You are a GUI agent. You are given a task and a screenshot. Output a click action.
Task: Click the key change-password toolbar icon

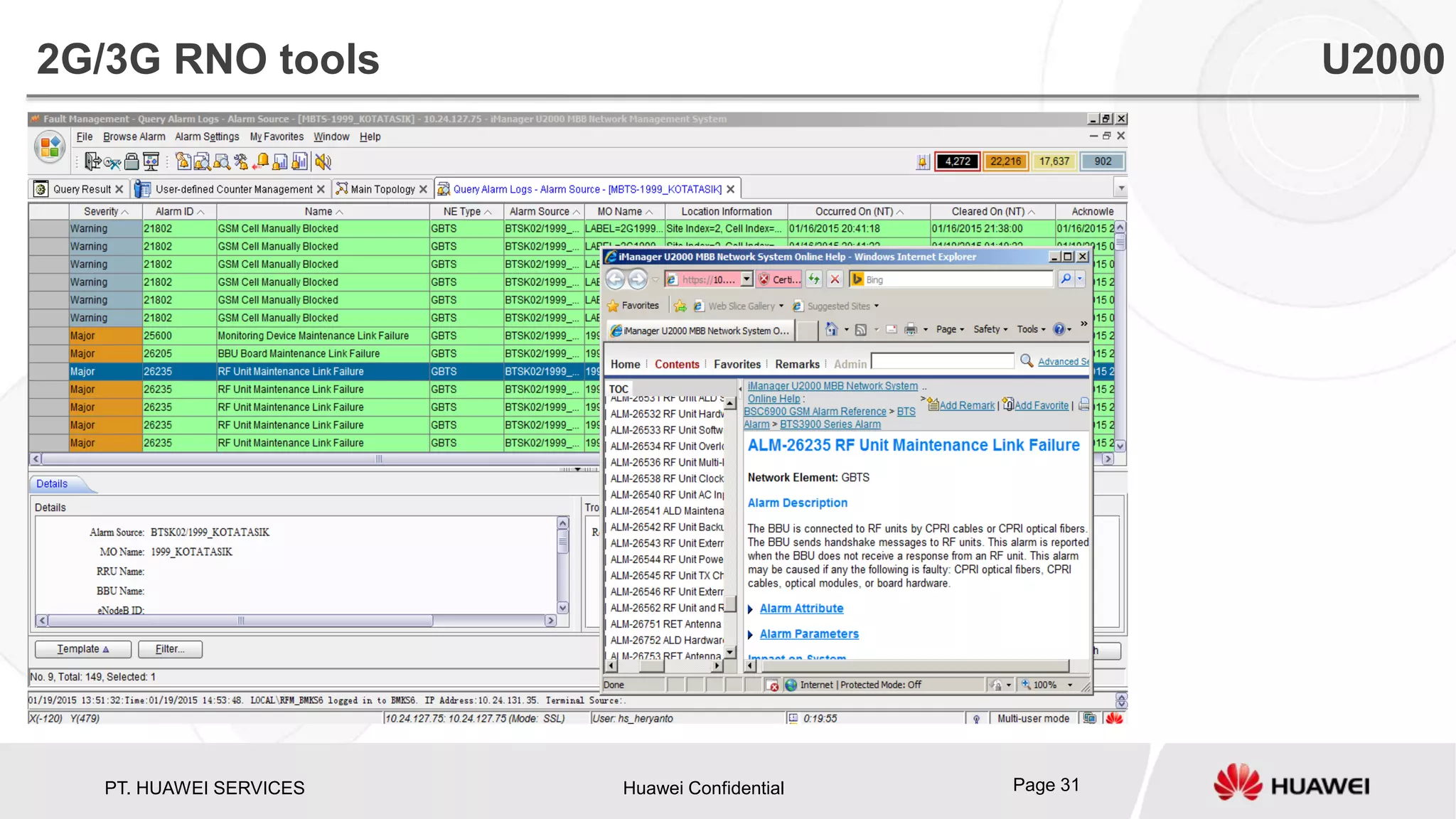tap(112, 163)
